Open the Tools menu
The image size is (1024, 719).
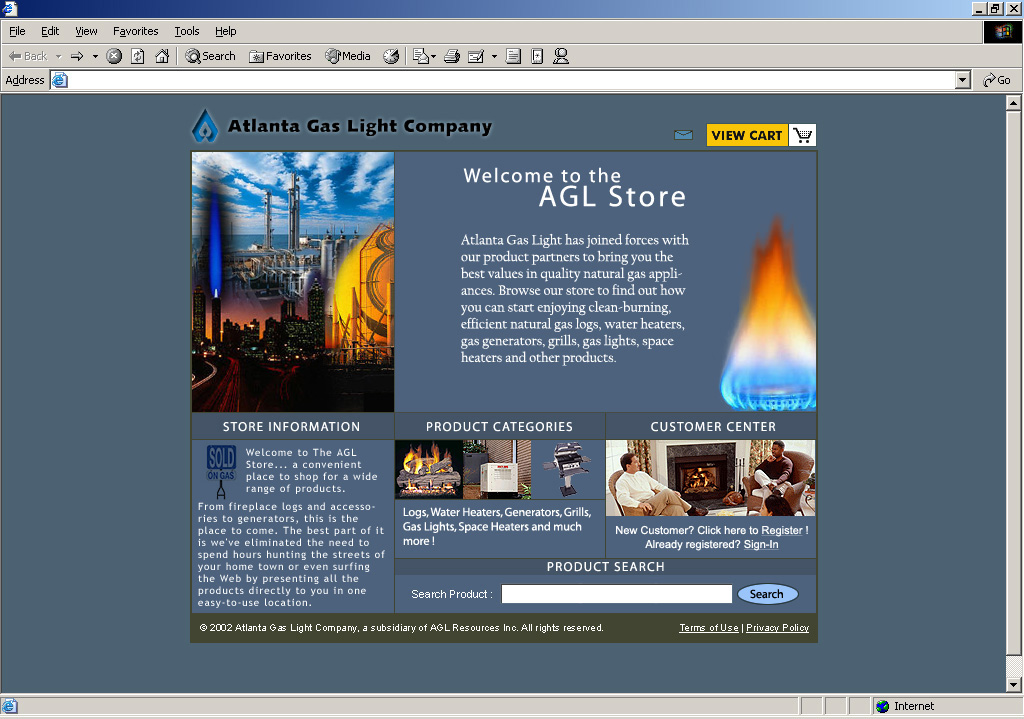(x=186, y=31)
